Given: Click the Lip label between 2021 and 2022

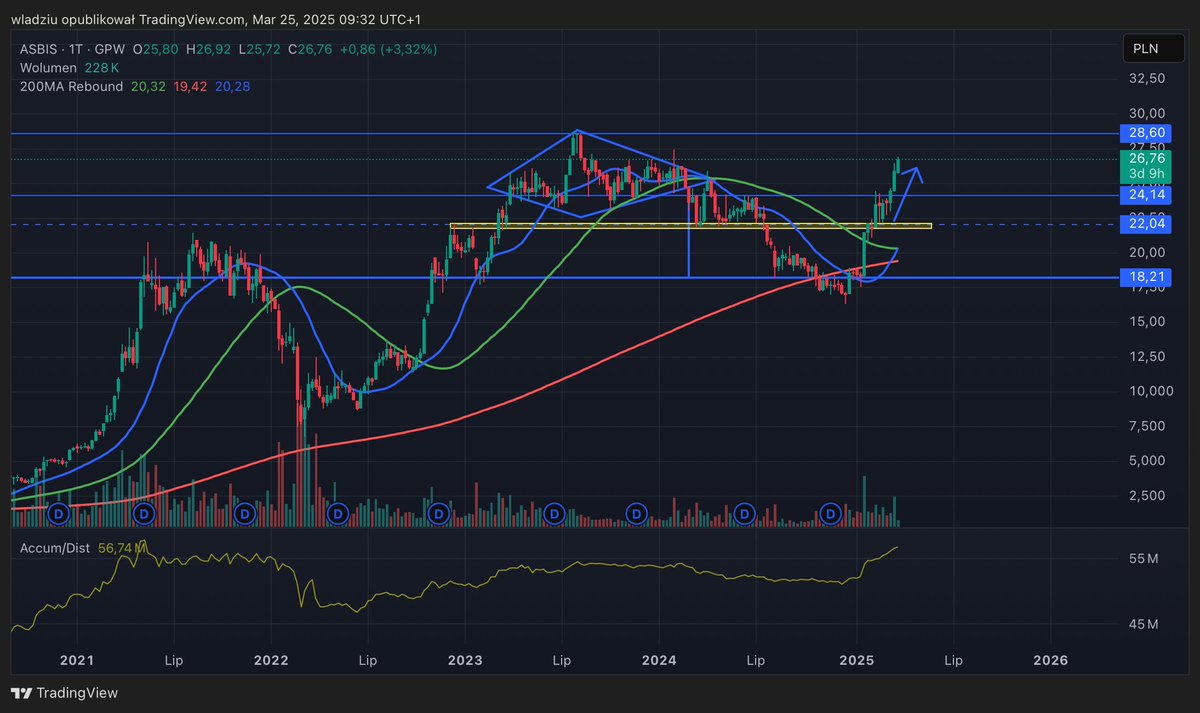Looking at the screenshot, I should pyautogui.click(x=173, y=661).
